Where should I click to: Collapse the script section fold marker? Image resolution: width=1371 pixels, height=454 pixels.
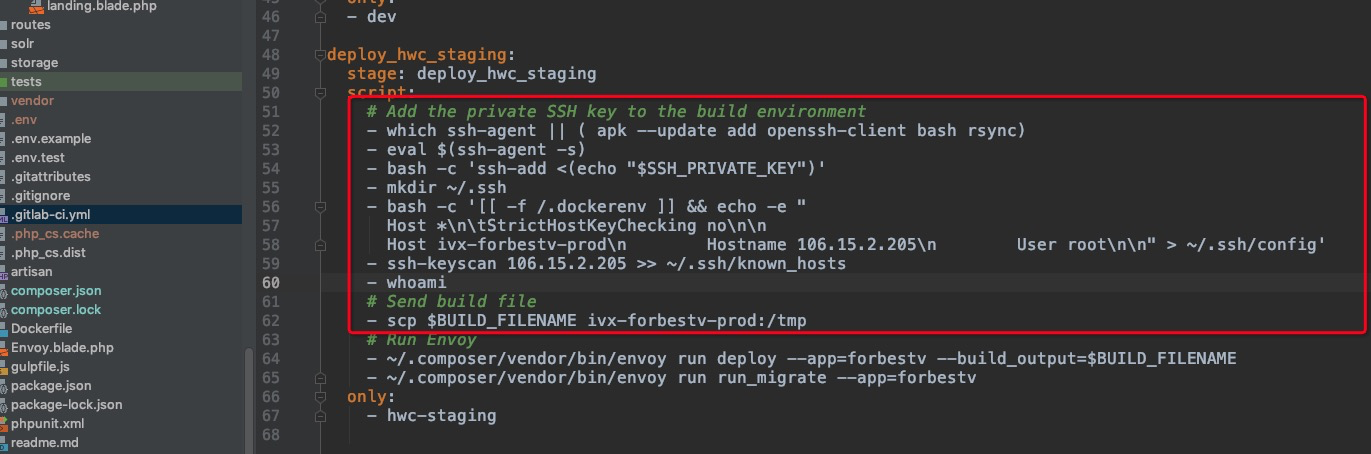click(320, 92)
